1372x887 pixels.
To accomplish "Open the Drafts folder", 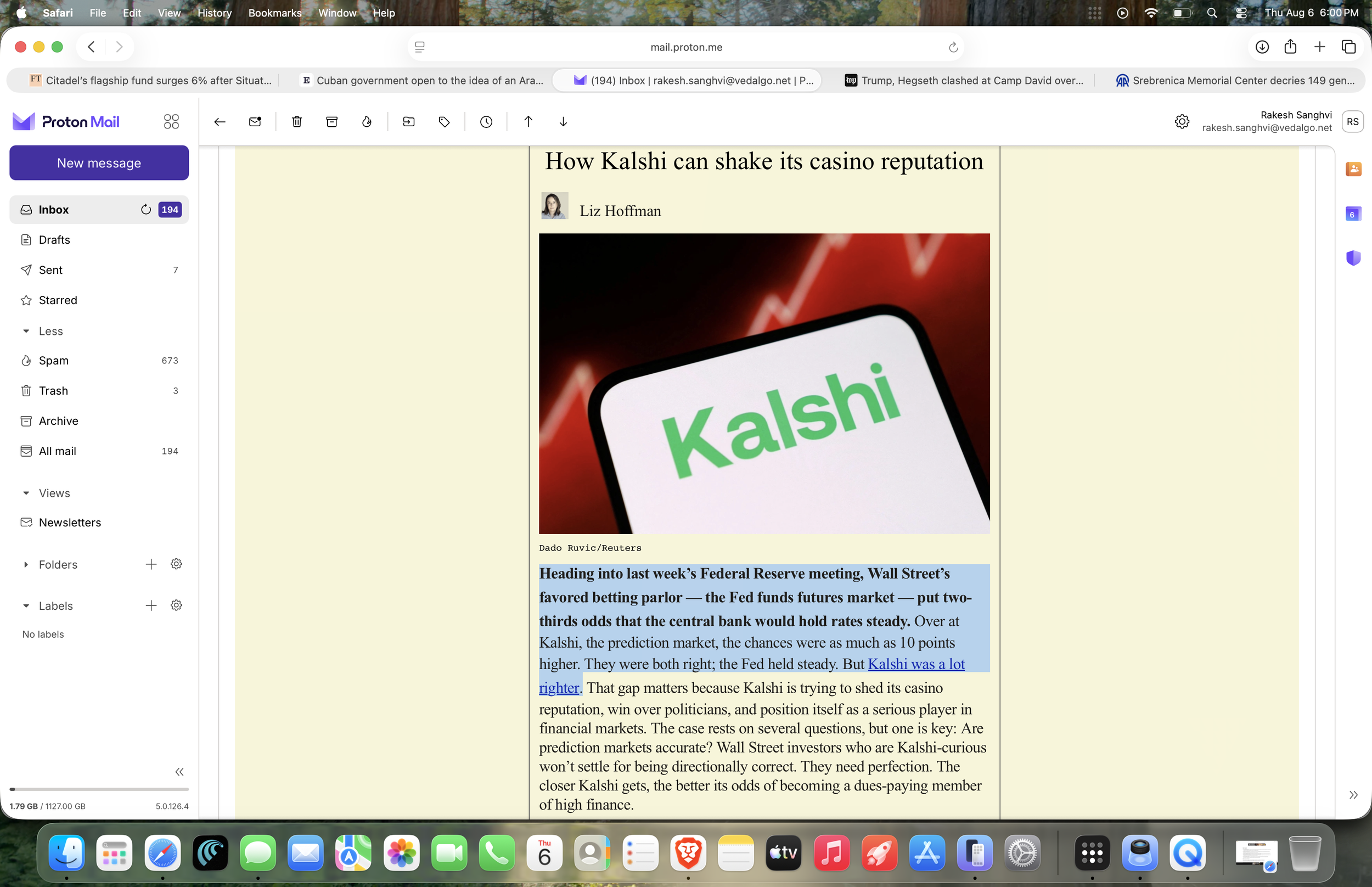I will tap(99, 240).
